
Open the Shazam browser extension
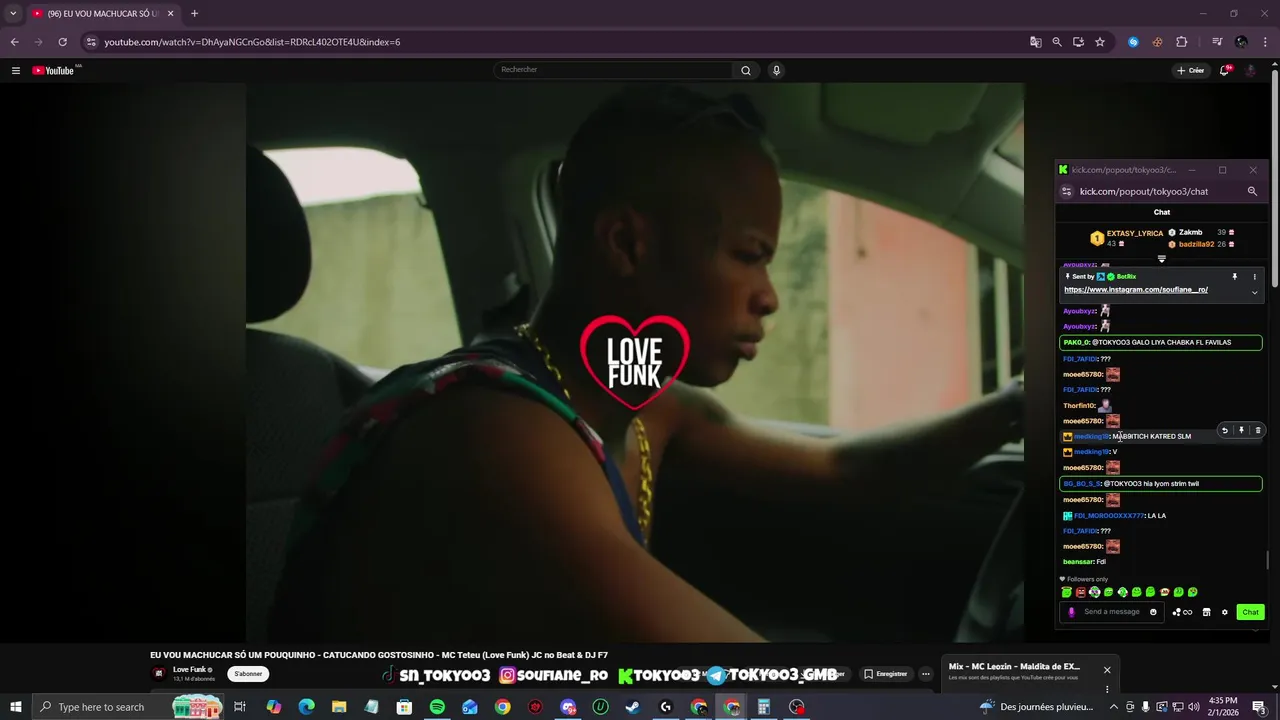pos(1133,42)
